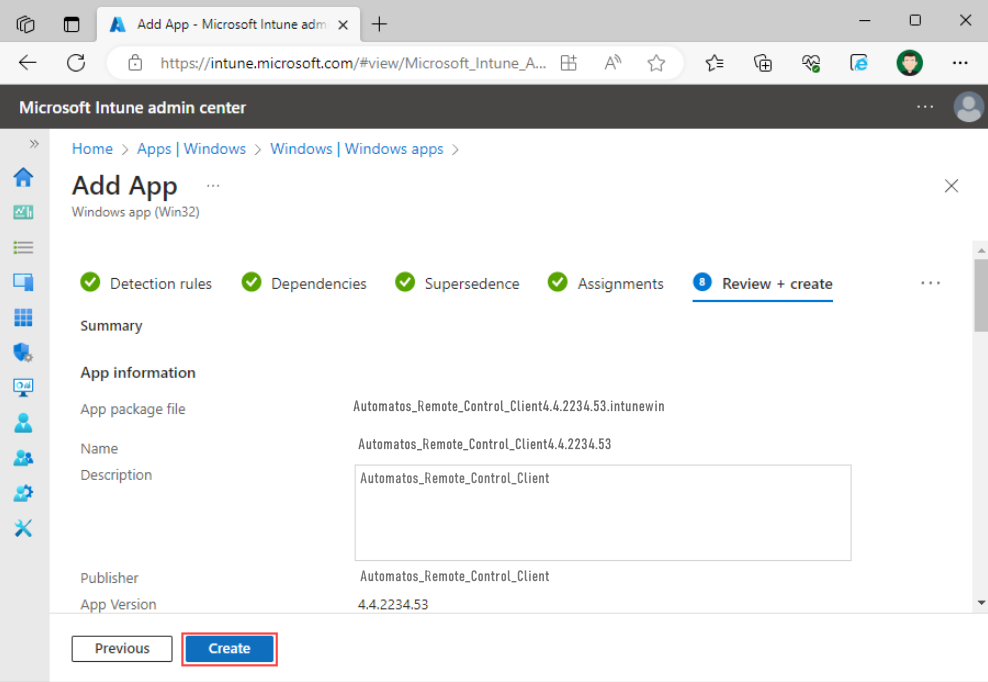Screen dimensions: 988x682
Task: Go to the Home breadcrumb
Action: click(92, 149)
